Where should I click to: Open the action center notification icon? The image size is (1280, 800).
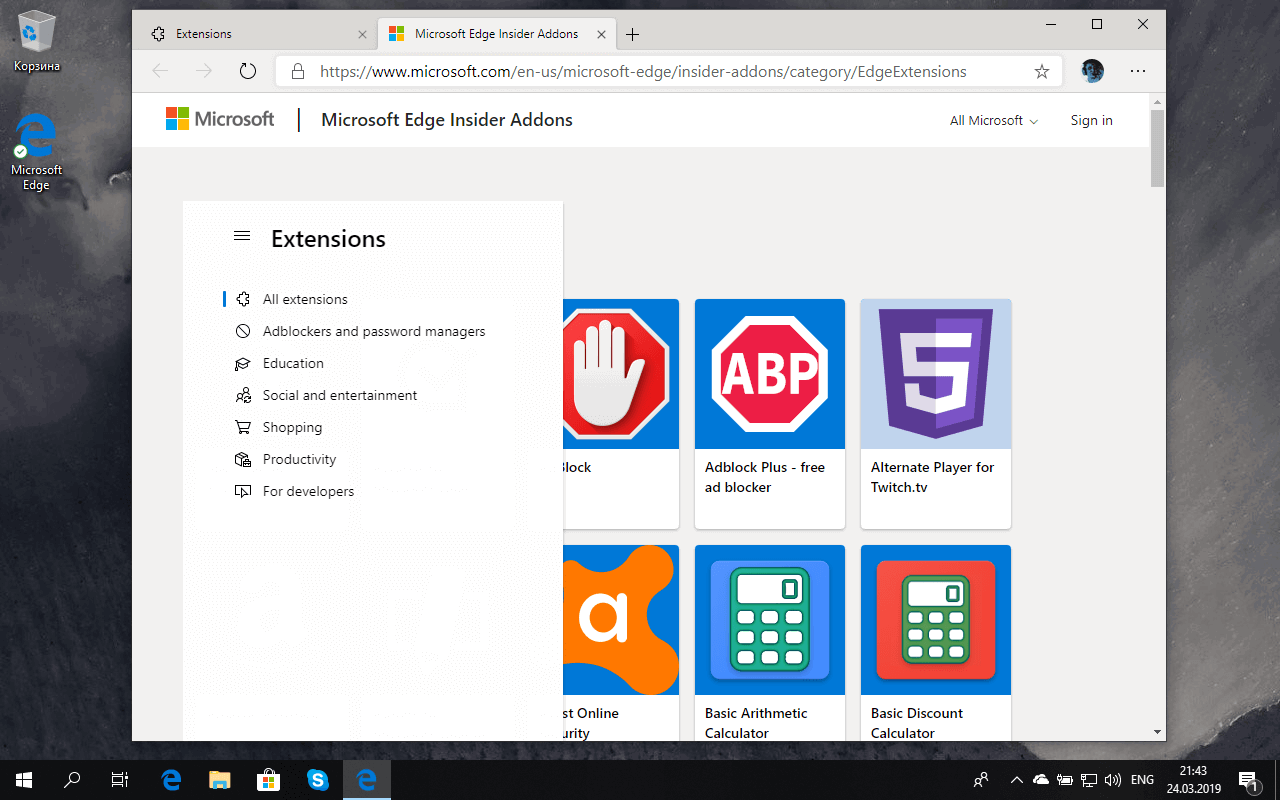[x=1248, y=780]
